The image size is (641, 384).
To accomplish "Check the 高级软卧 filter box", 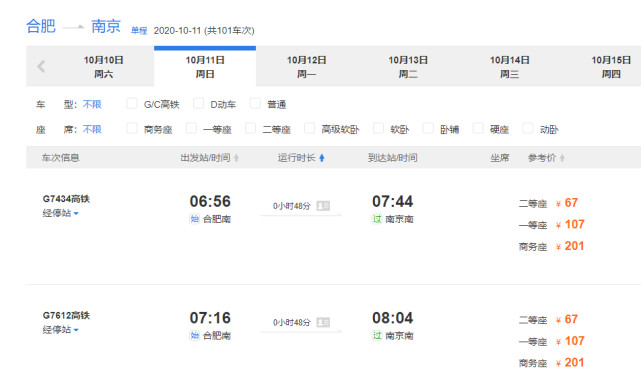I will (x=309, y=128).
